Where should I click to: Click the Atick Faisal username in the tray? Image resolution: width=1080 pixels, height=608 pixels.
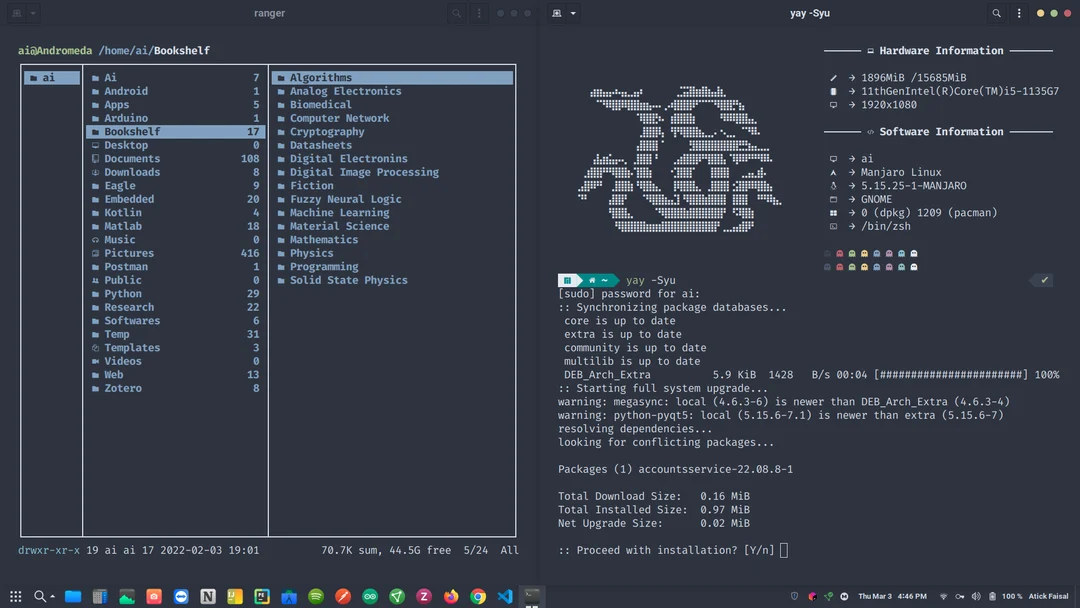pos(1048,596)
